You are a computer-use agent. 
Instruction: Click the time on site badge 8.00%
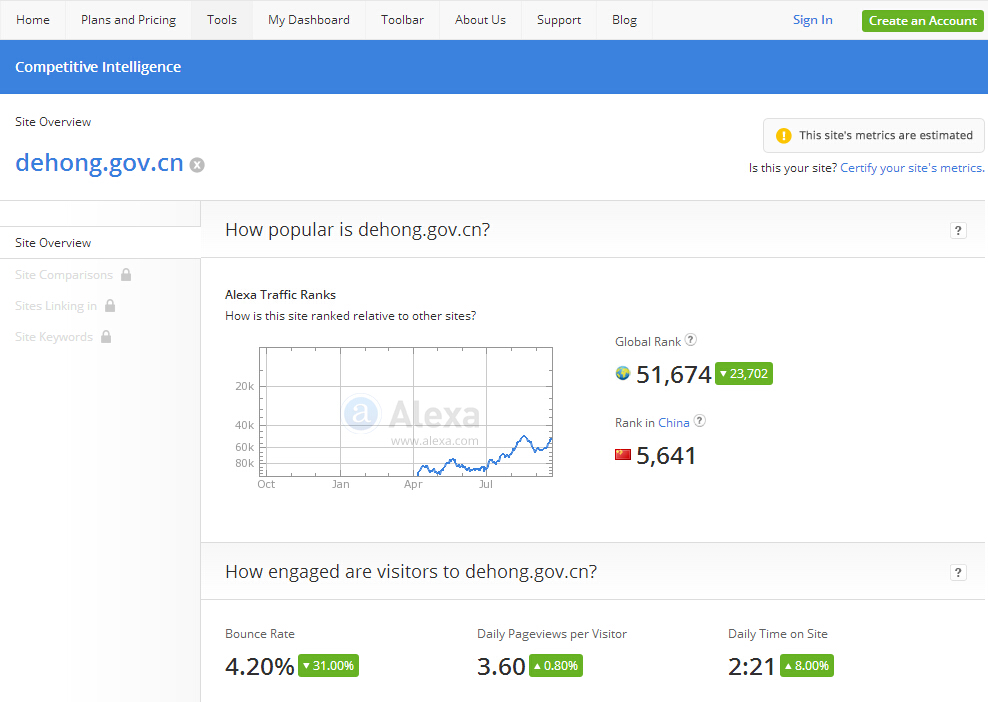[807, 665]
